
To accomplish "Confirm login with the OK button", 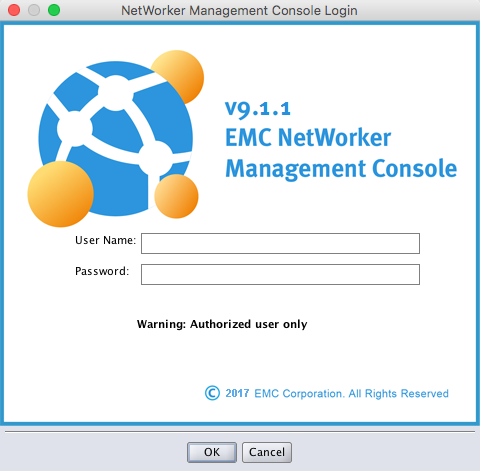I will click(x=212, y=452).
